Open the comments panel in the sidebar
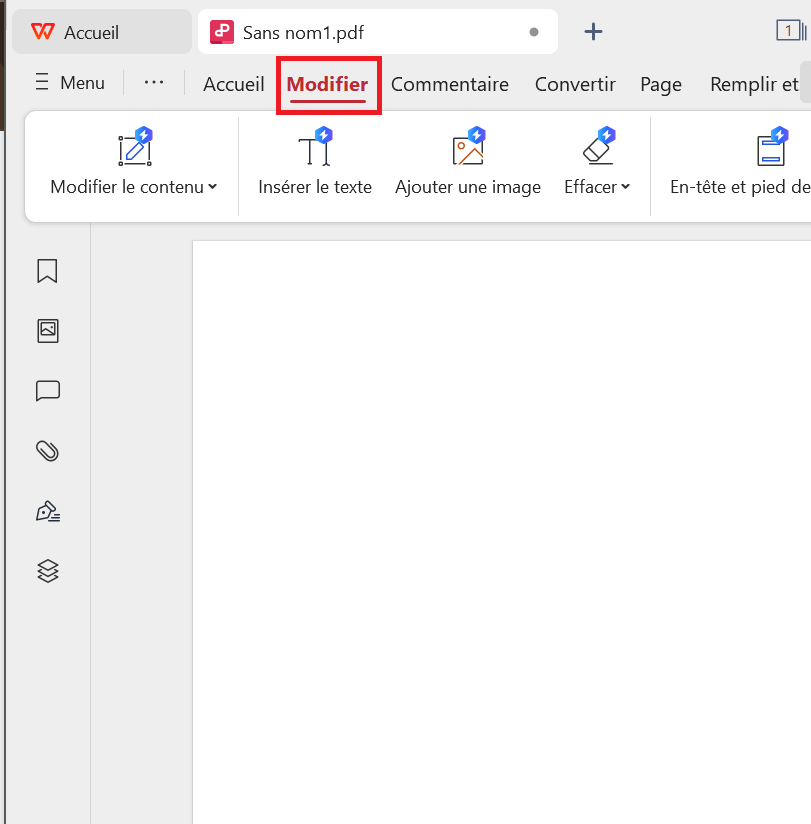This screenshot has width=811, height=824. pos(47,391)
